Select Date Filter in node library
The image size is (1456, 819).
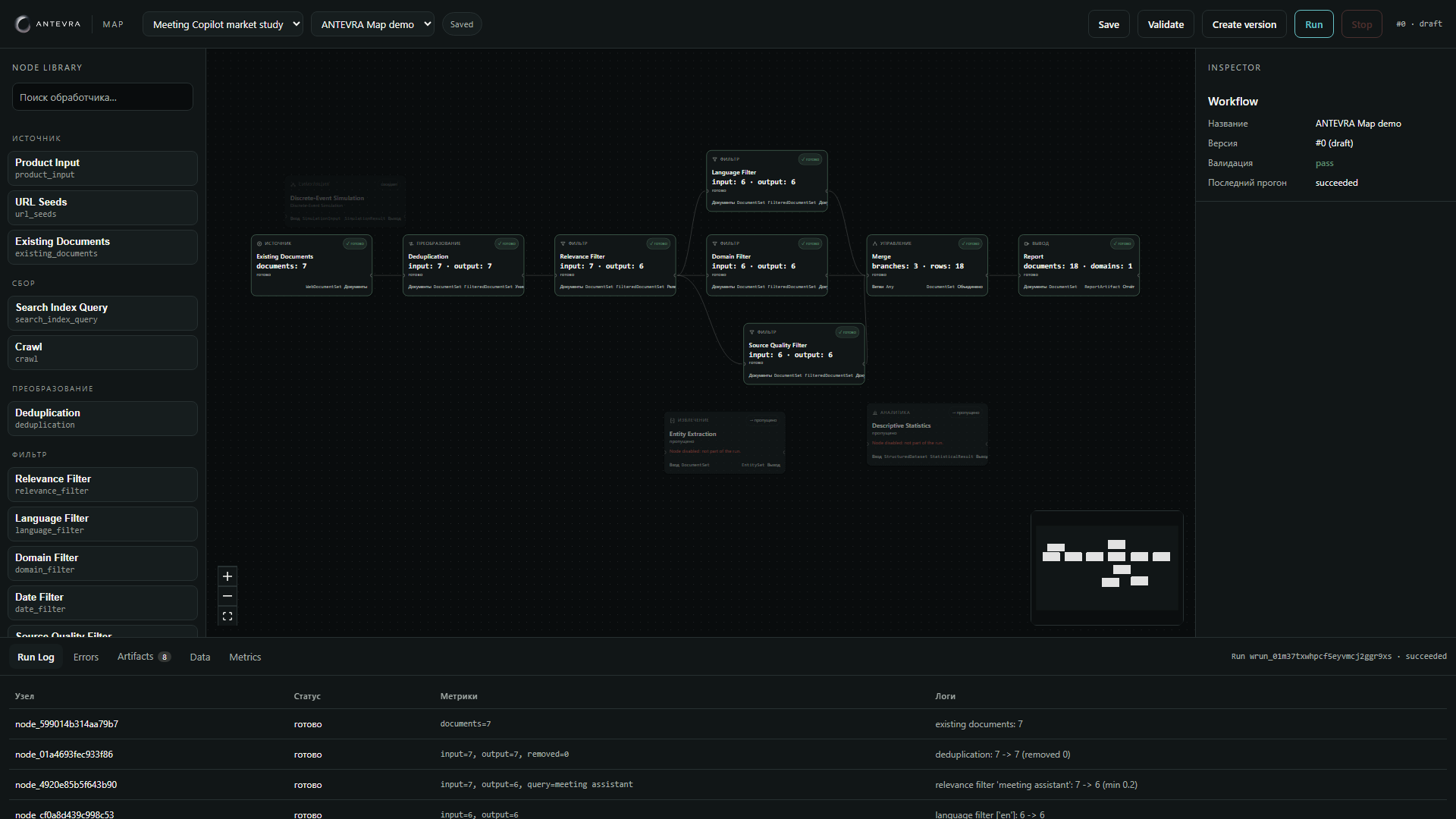pyautogui.click(x=102, y=603)
